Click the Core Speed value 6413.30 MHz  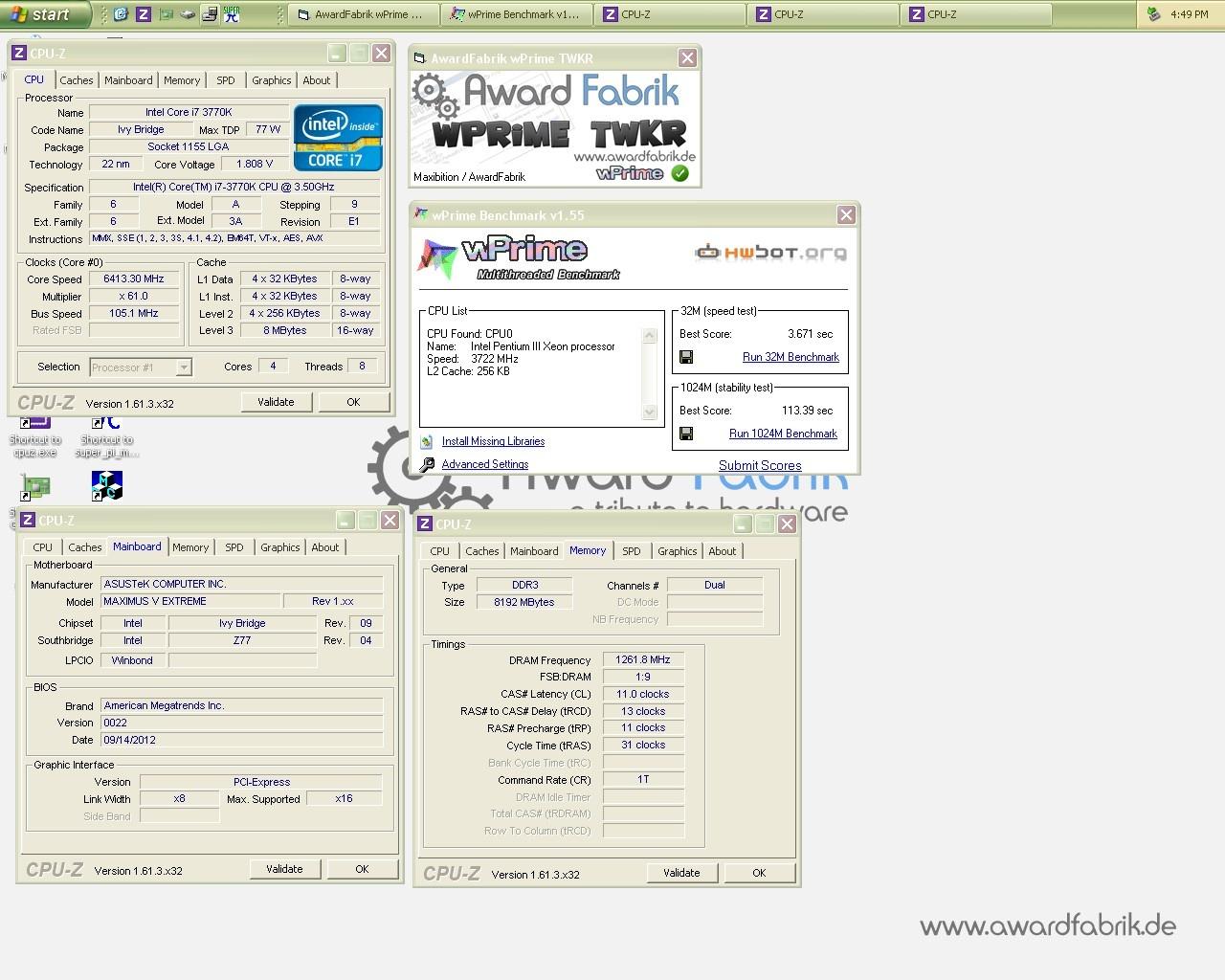134,279
